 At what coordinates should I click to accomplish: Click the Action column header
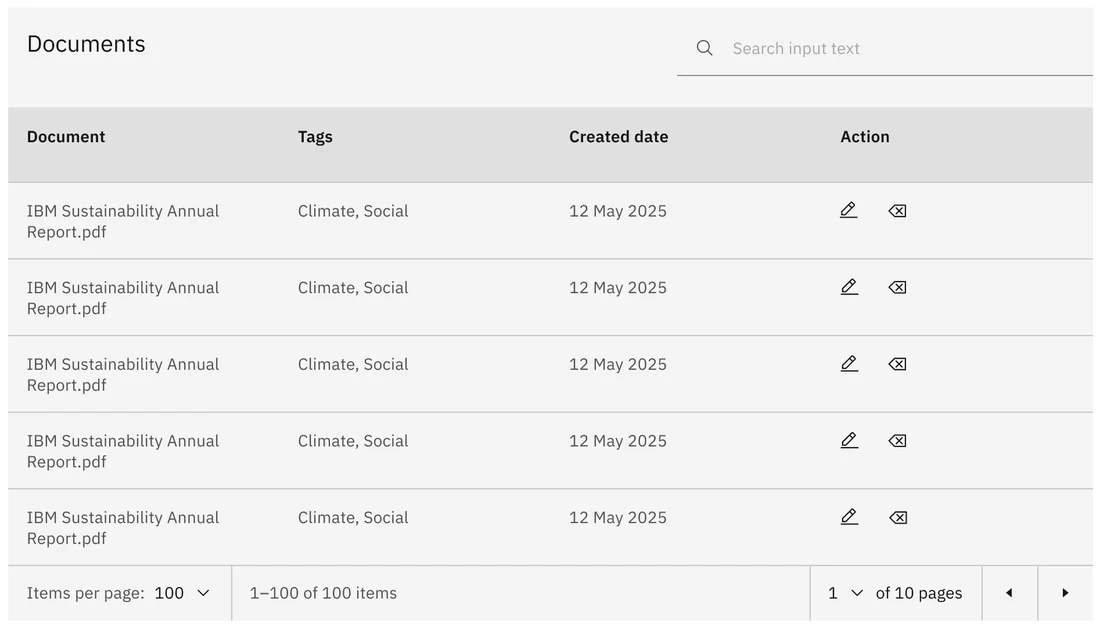(864, 137)
